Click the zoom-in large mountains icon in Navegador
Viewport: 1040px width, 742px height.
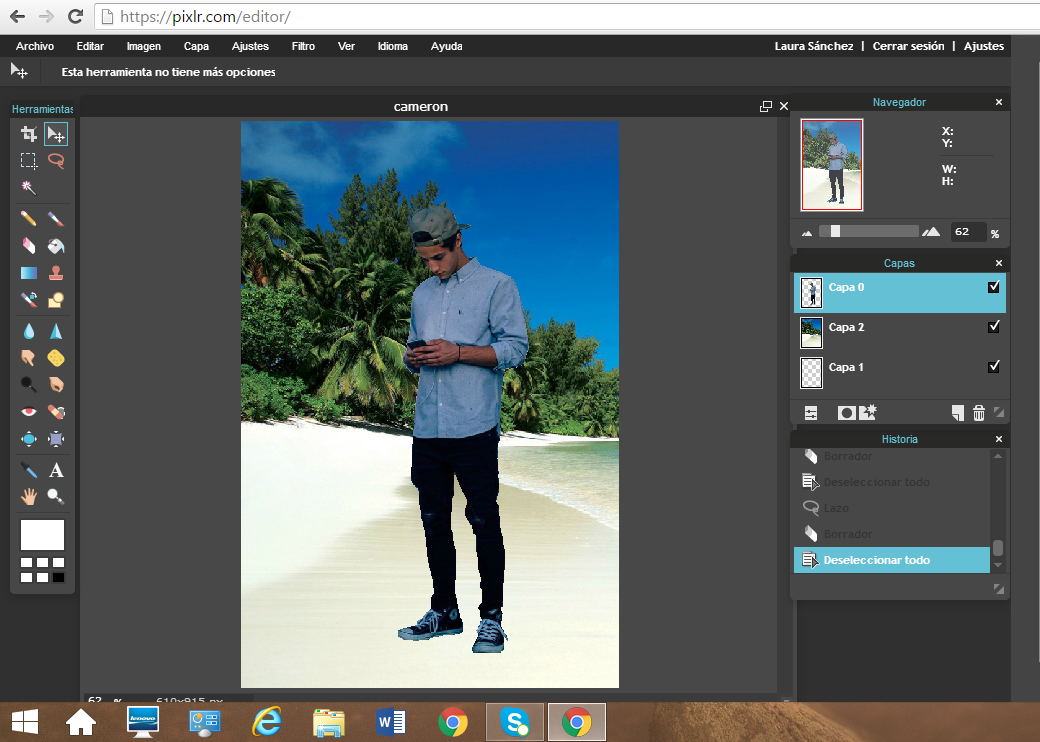[x=931, y=231]
